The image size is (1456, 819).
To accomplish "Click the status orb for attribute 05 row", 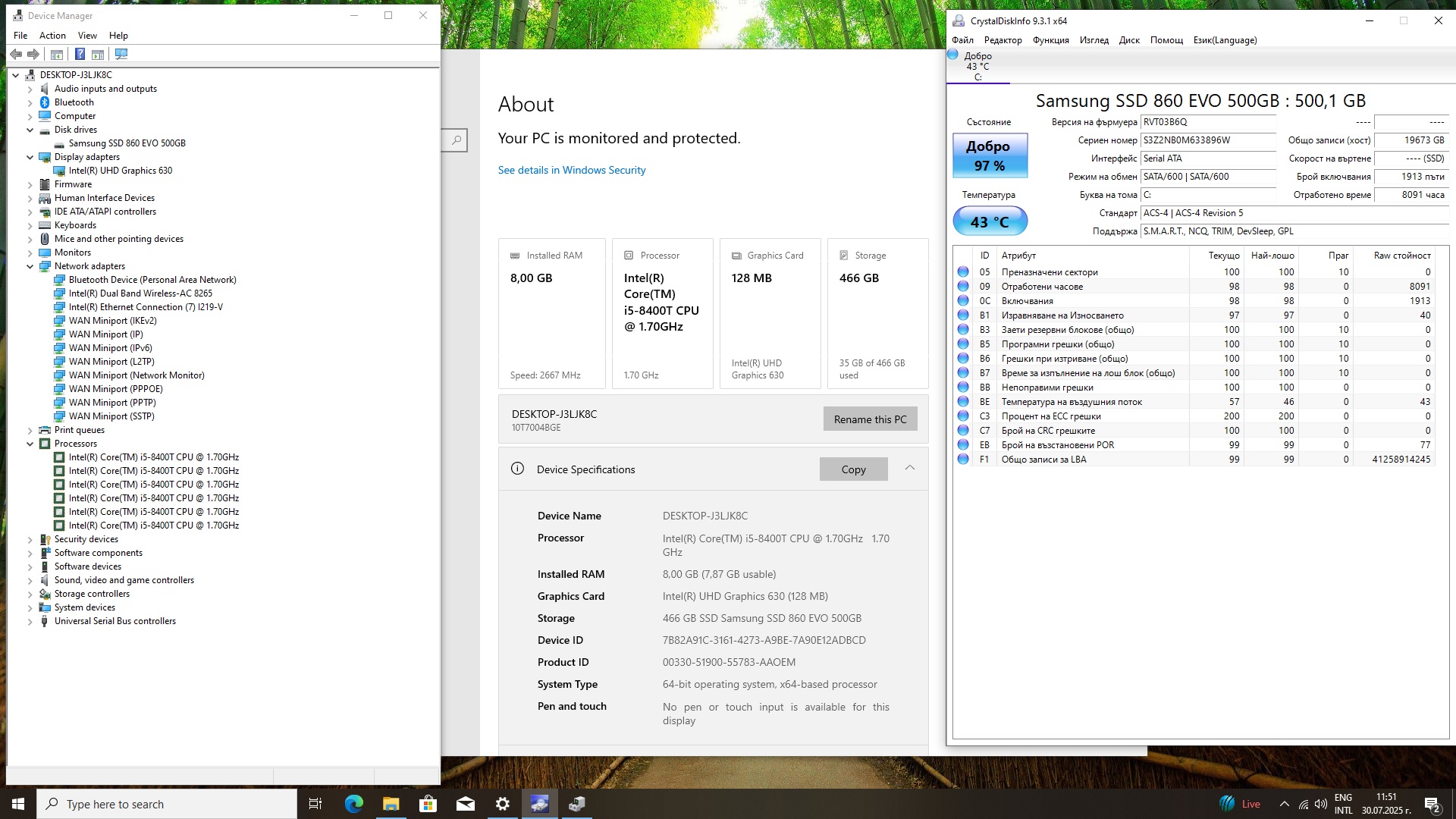I will point(963,271).
